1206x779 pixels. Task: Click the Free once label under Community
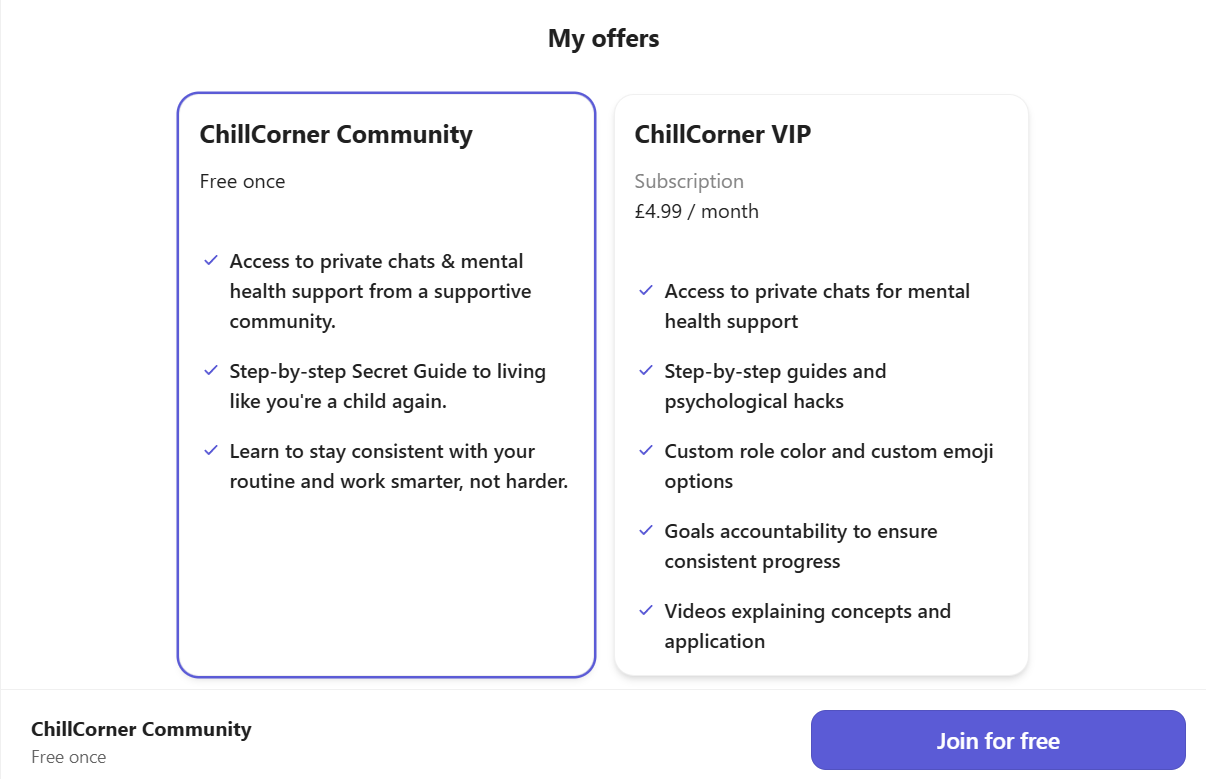[242, 181]
